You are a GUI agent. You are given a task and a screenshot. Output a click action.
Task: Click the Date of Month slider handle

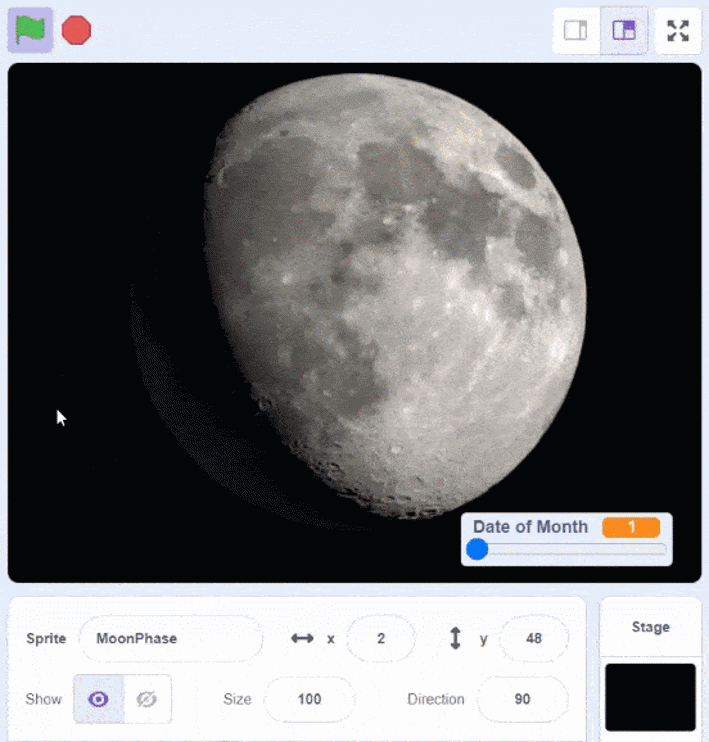click(x=478, y=549)
